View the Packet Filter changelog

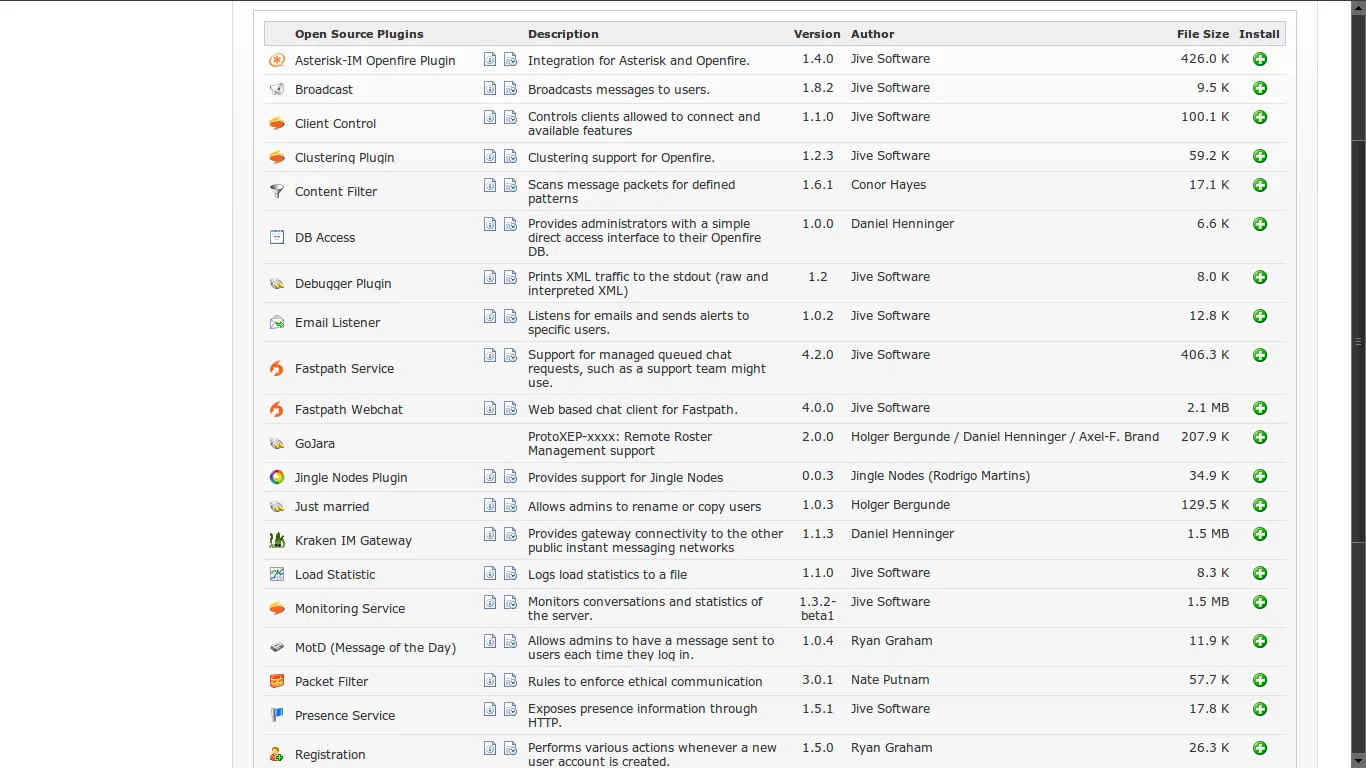[510, 680]
